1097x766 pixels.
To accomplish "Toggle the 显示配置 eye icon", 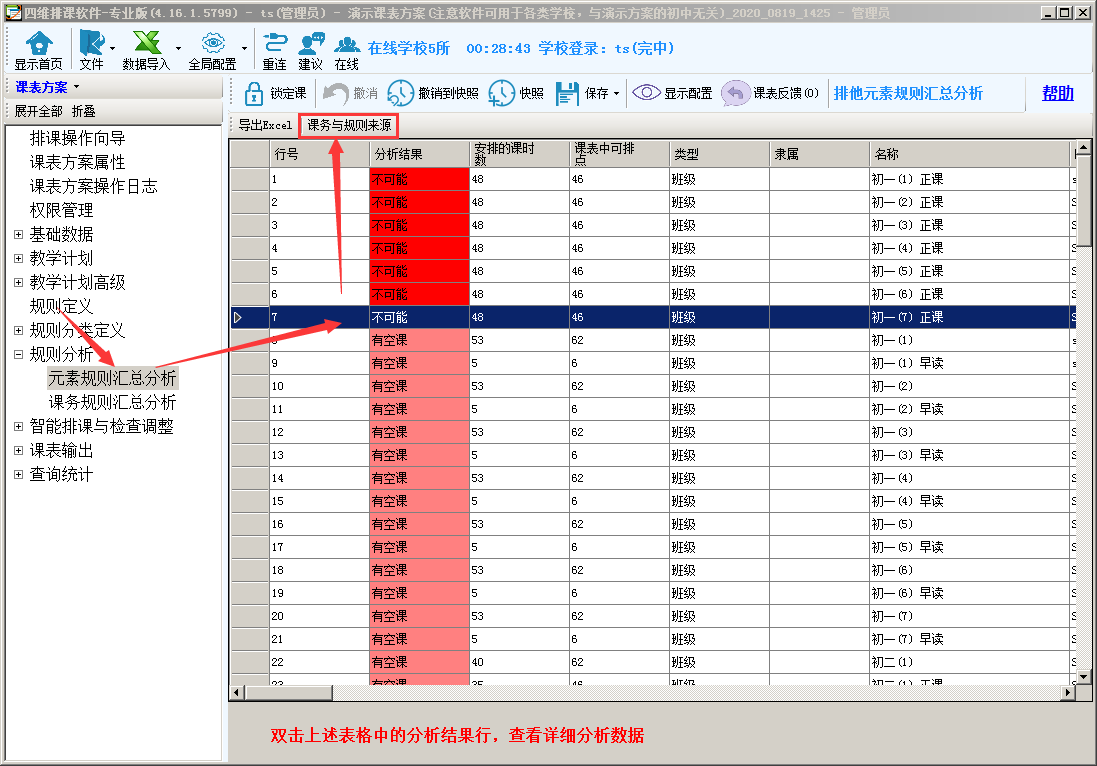I will (646, 93).
